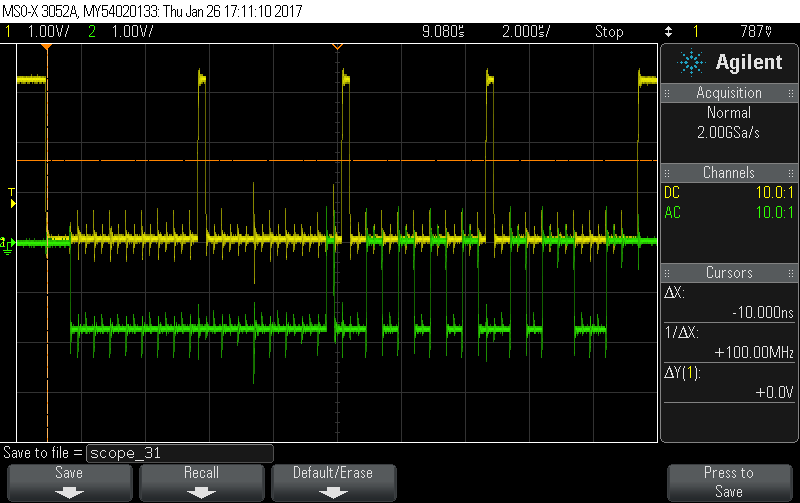This screenshot has width=800, height=503.
Task: Click the channel 1 ground reference marker
Action: point(6,242)
